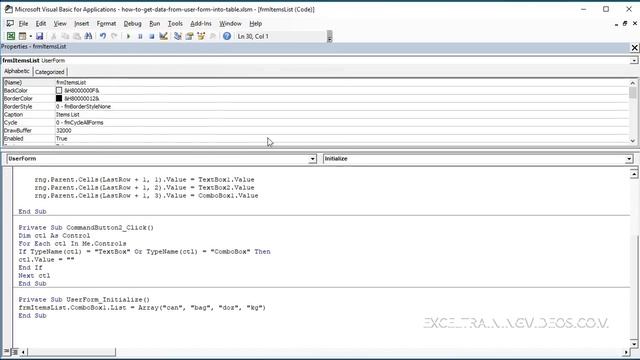Click the code pane vertical scroll-up arrow
This screenshot has width=640, height=360.
[x=634, y=174]
